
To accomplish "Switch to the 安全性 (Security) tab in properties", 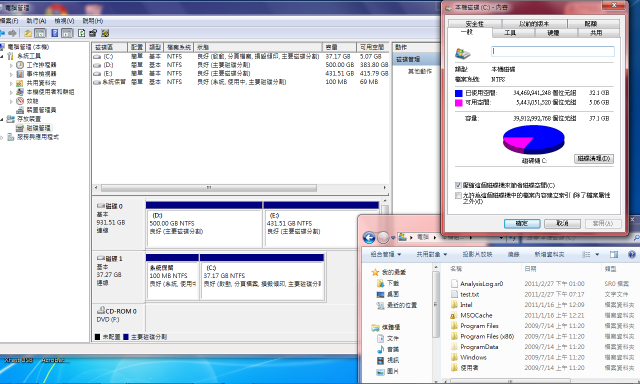I will 475,24.
